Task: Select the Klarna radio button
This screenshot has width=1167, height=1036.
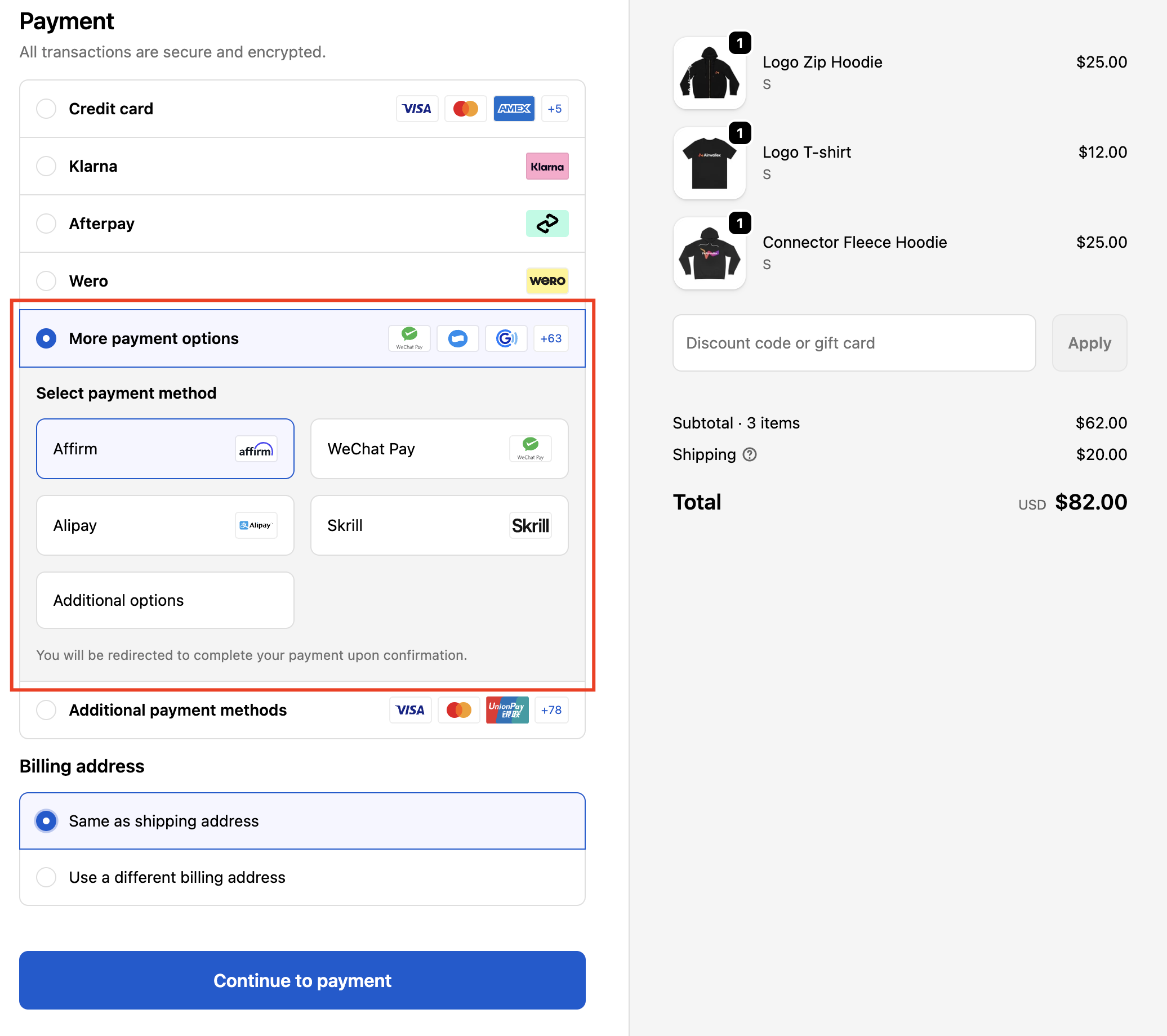Action: coord(46,166)
